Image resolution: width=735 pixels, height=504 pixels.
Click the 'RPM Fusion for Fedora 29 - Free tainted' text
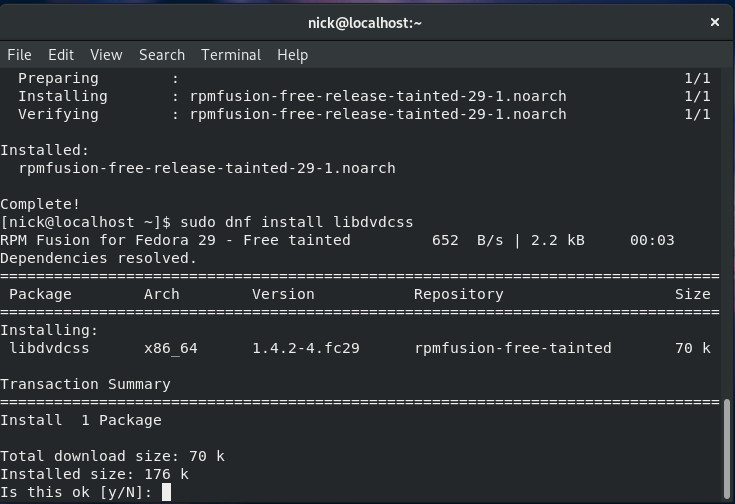[175, 240]
